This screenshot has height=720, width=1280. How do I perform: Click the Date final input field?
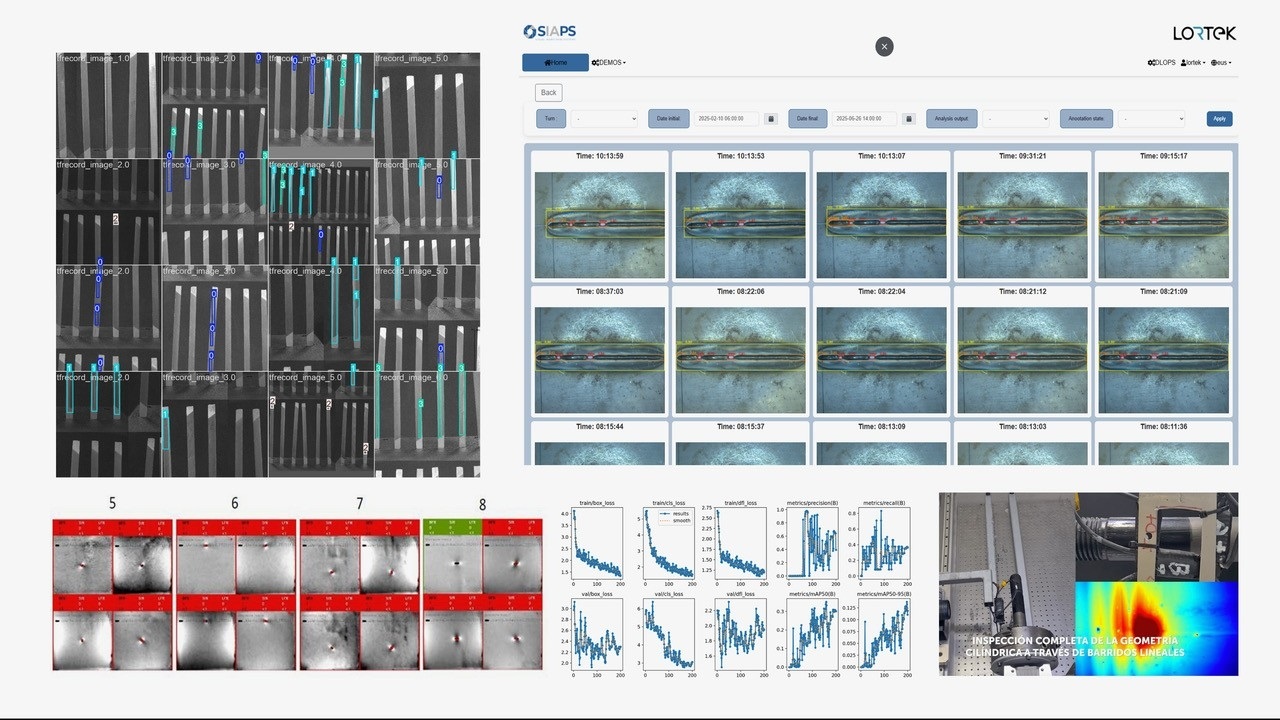pos(864,118)
